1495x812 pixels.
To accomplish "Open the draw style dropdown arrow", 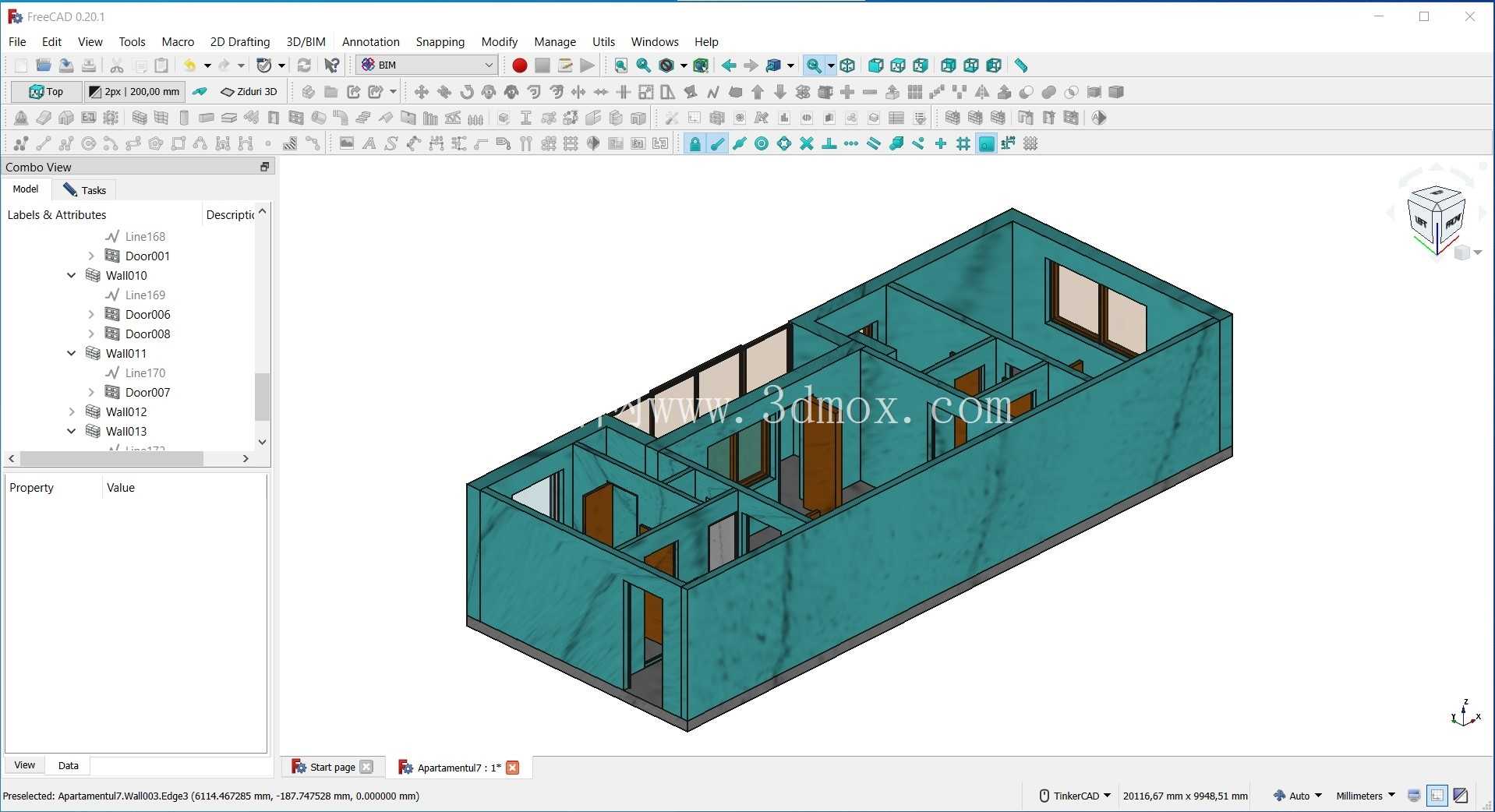I will (x=684, y=65).
